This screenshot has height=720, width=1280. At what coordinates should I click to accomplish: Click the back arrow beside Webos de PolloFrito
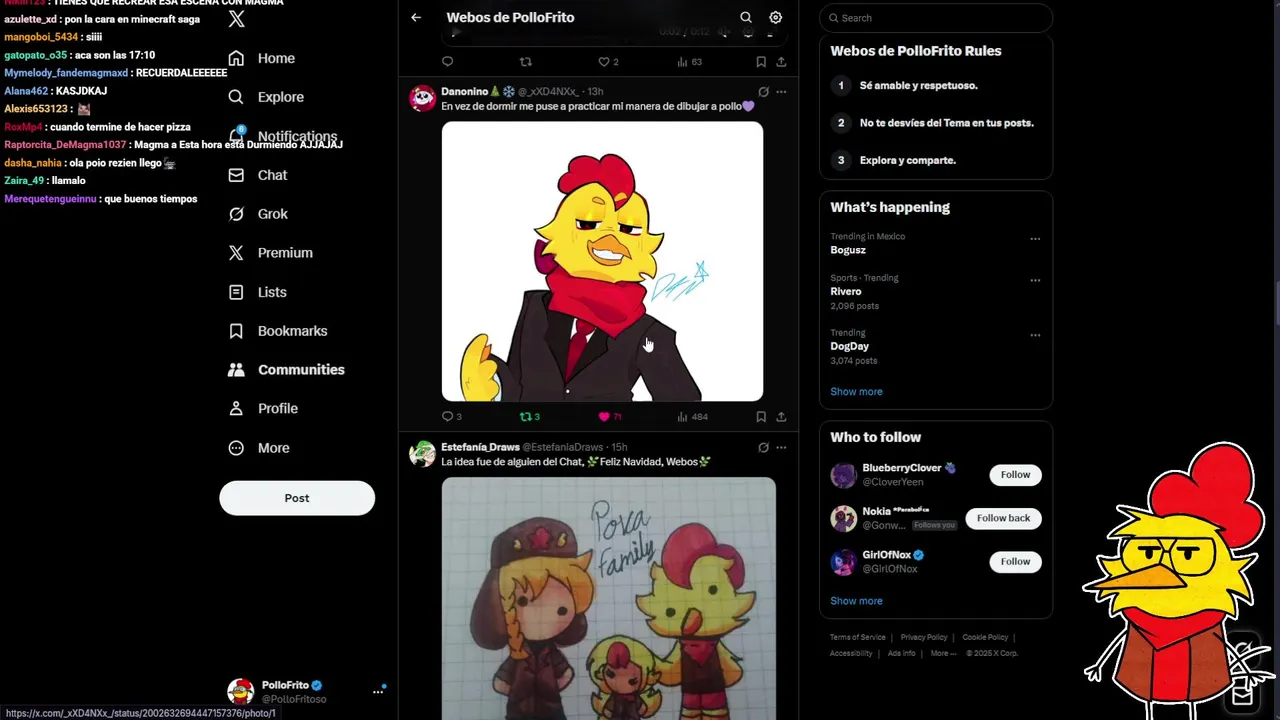[416, 17]
